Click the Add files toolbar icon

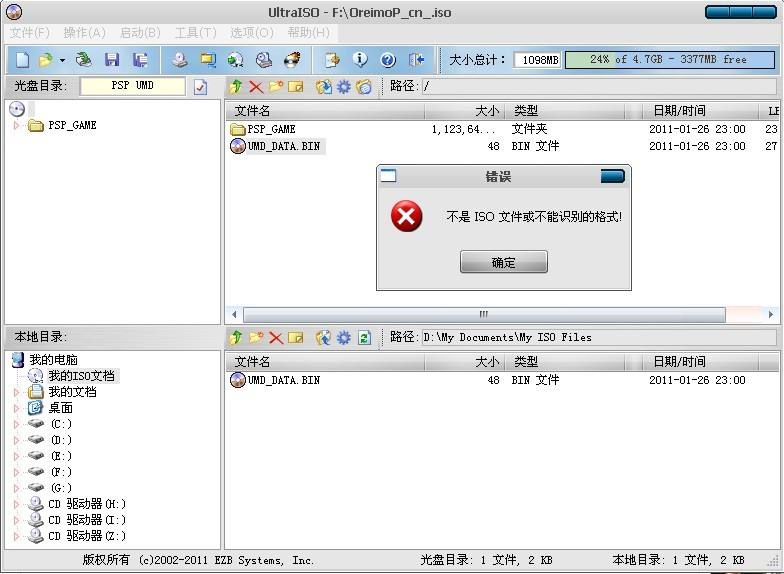(332, 60)
